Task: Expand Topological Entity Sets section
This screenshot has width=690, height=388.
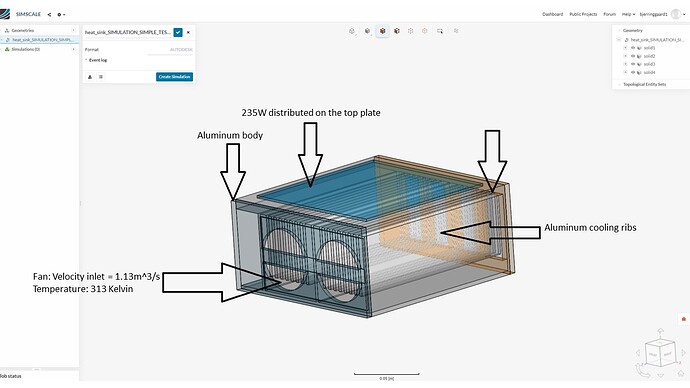Action: [644, 84]
